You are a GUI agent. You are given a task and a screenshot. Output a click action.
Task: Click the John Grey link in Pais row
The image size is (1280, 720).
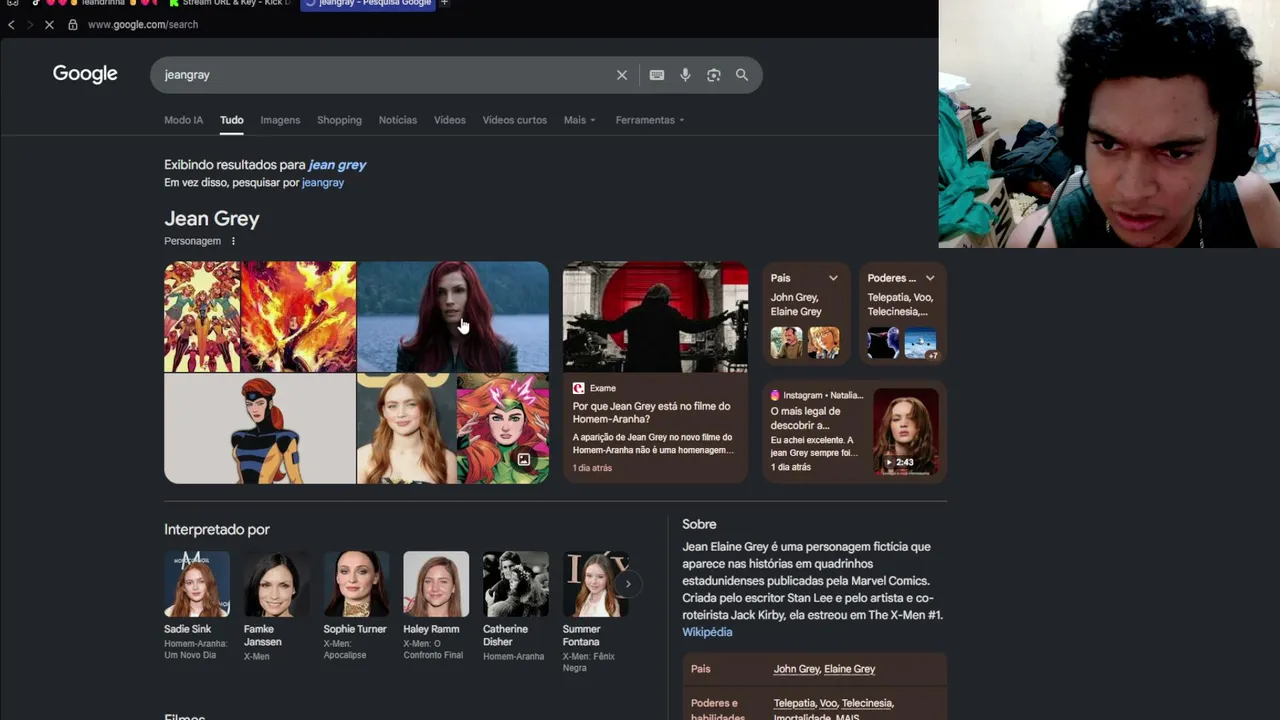796,669
